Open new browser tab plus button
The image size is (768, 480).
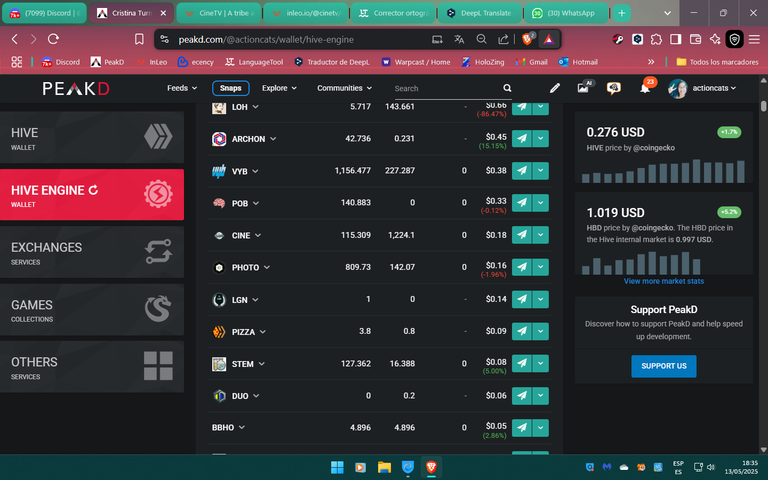(x=622, y=13)
